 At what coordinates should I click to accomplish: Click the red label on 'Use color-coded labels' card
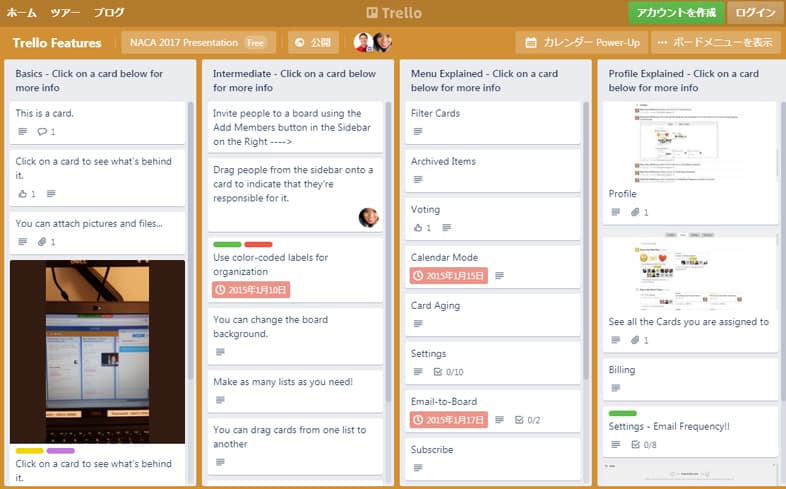258,244
